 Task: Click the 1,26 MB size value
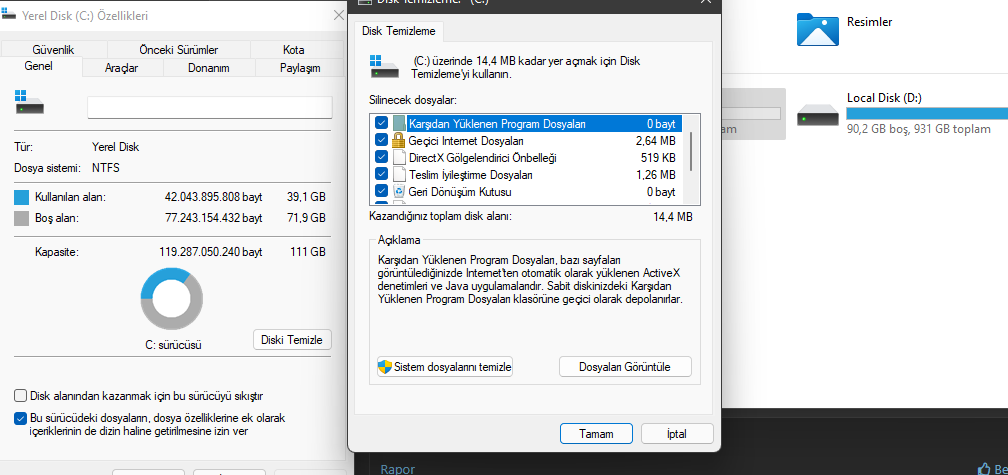point(656,175)
